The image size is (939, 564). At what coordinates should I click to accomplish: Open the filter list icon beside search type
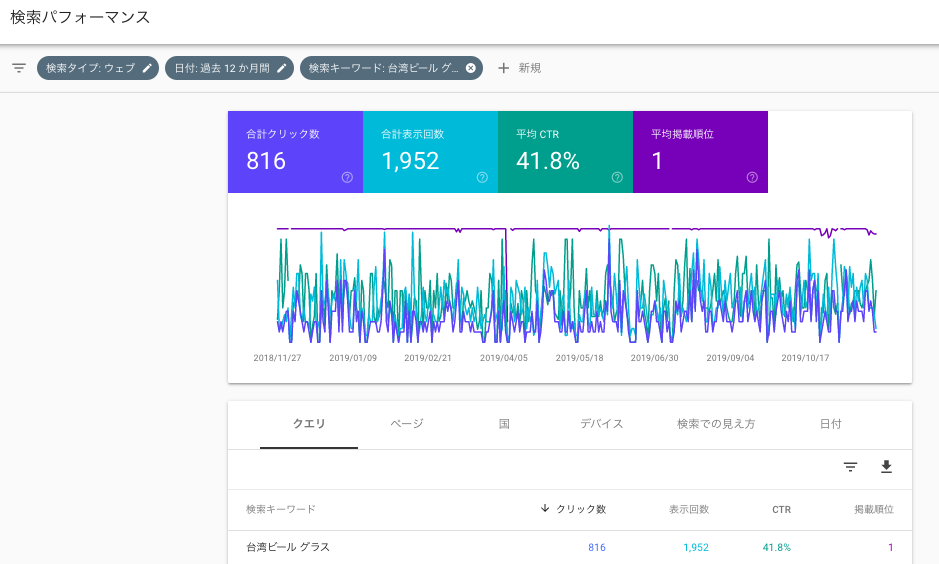(x=19, y=68)
